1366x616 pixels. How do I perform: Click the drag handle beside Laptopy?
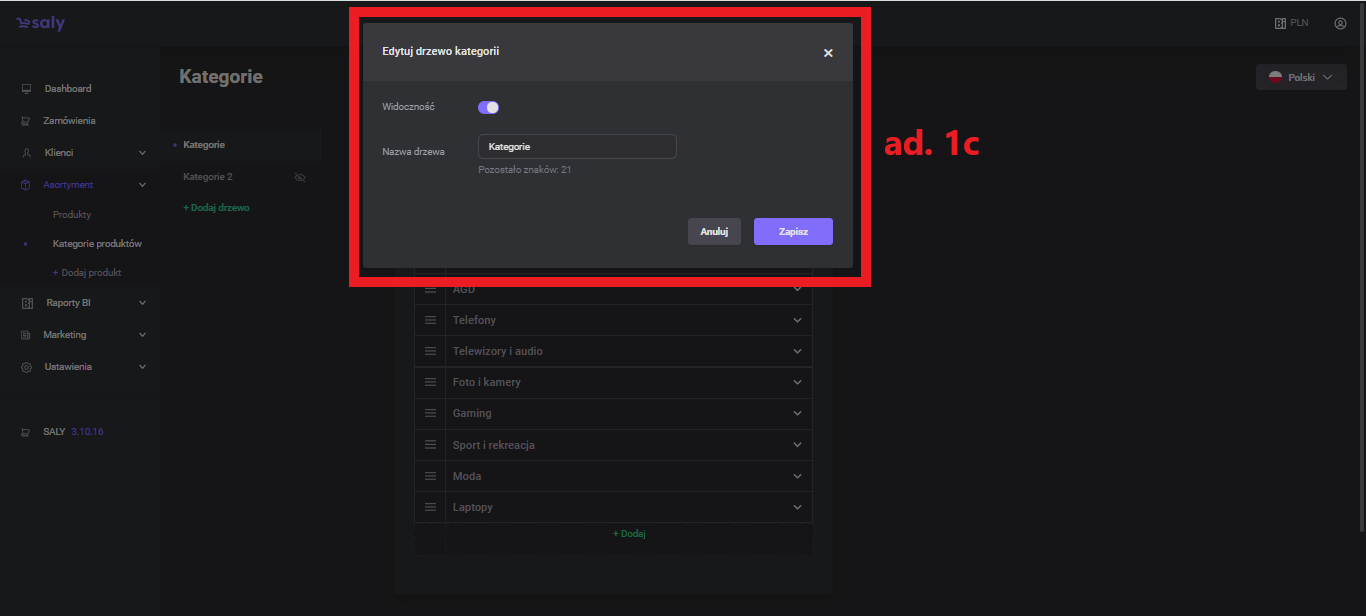tap(431, 507)
